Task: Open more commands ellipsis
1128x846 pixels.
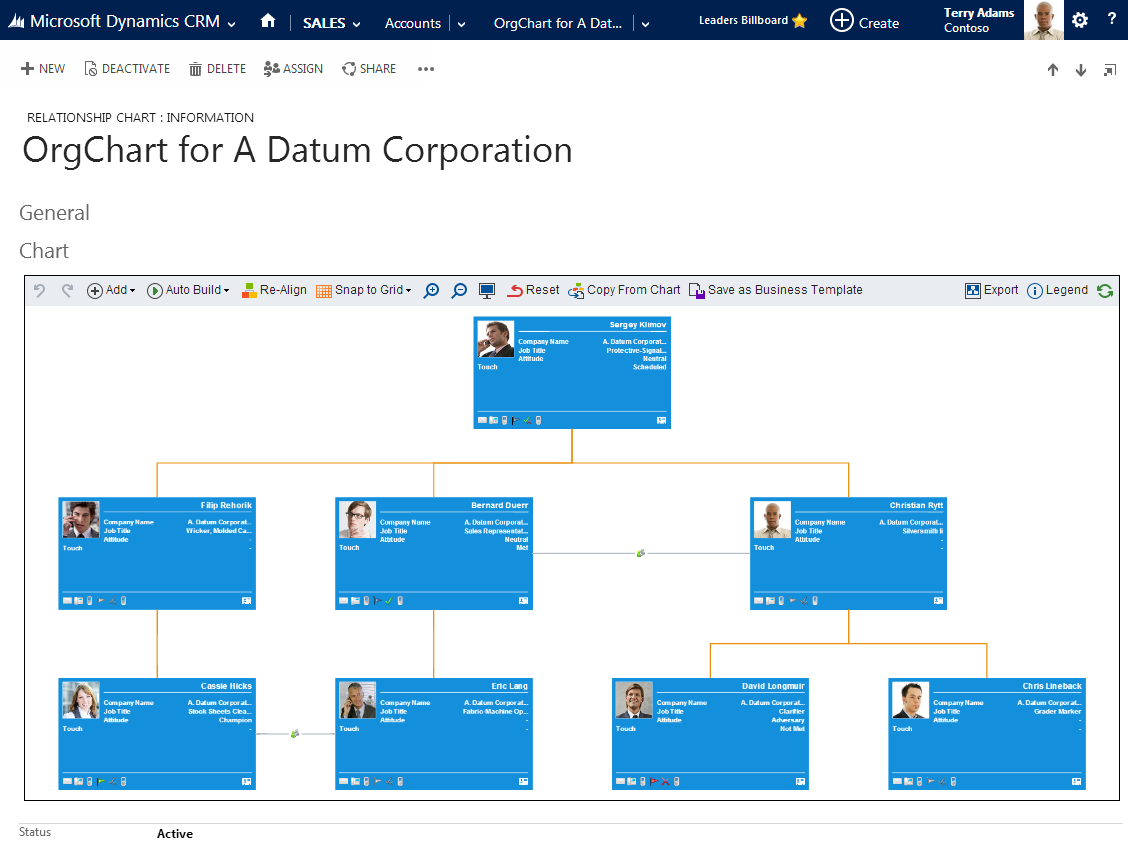Action: [x=426, y=69]
